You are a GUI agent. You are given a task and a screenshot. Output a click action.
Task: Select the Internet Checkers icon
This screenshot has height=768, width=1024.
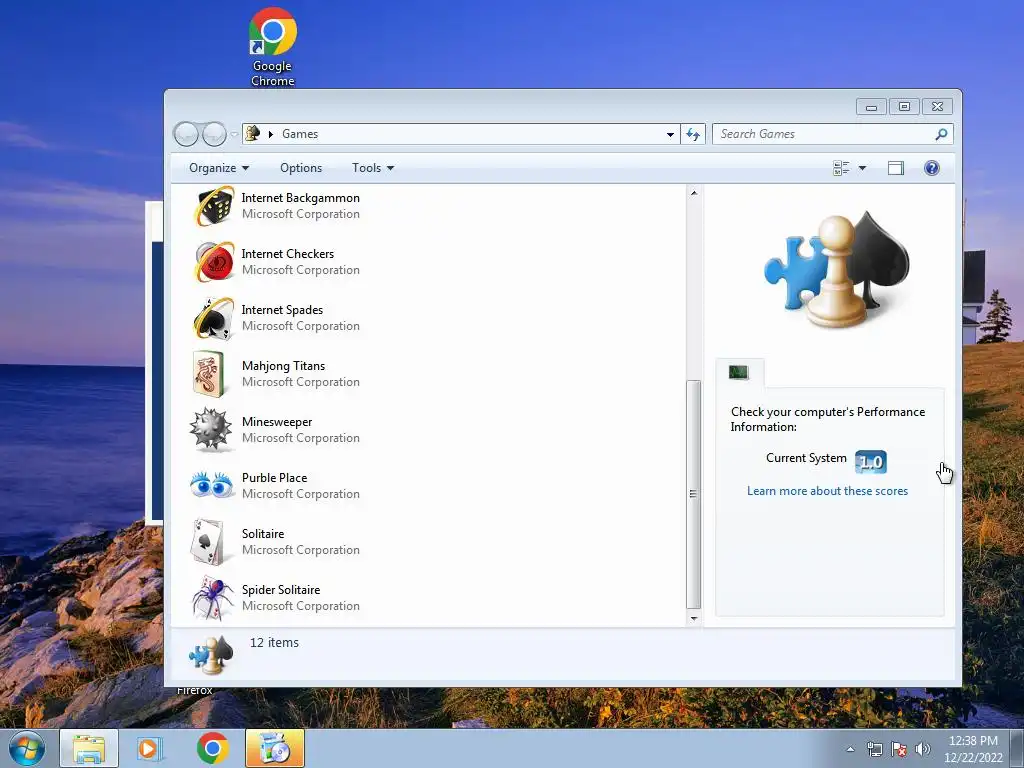tap(213, 262)
